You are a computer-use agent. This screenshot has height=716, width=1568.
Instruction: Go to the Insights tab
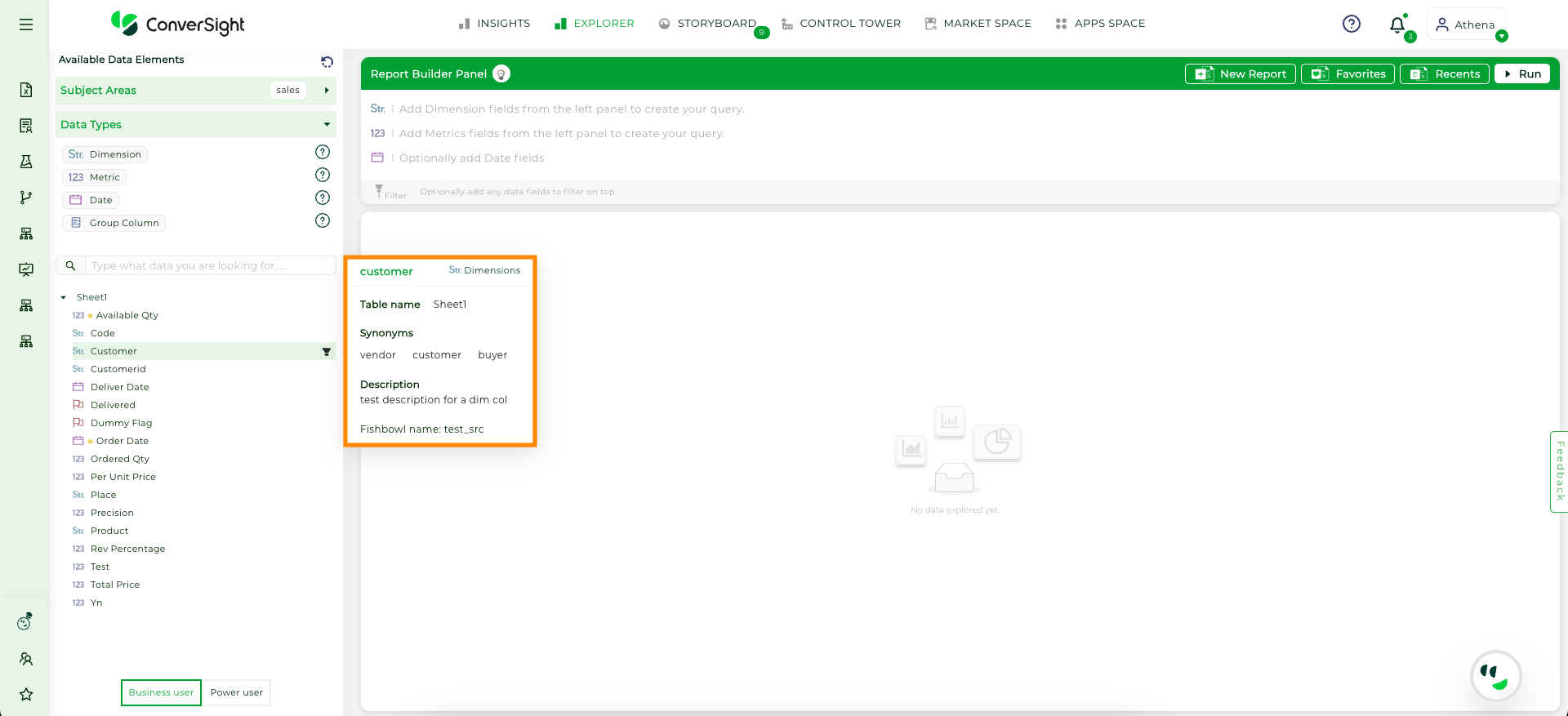(494, 24)
